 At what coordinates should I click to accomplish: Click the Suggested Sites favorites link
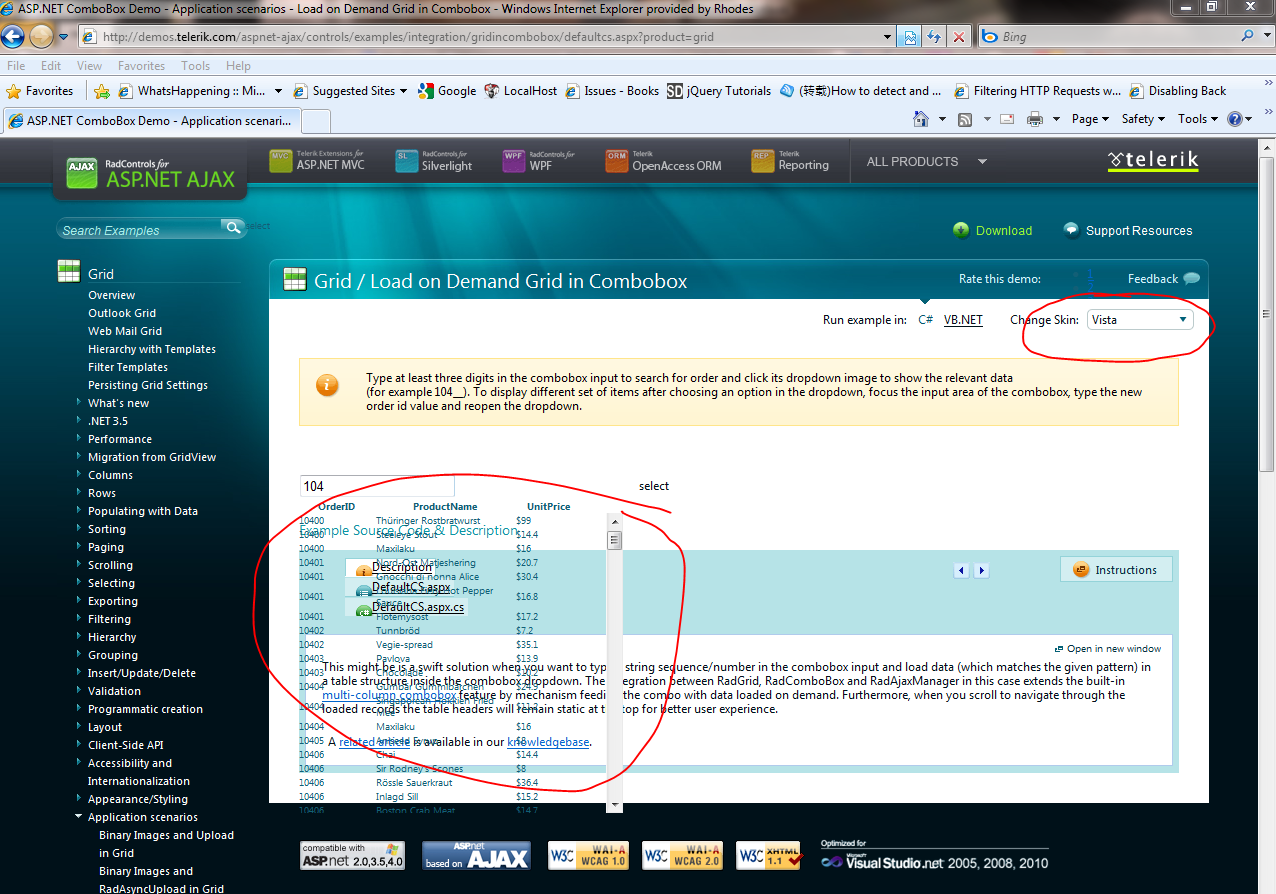pyautogui.click(x=350, y=91)
